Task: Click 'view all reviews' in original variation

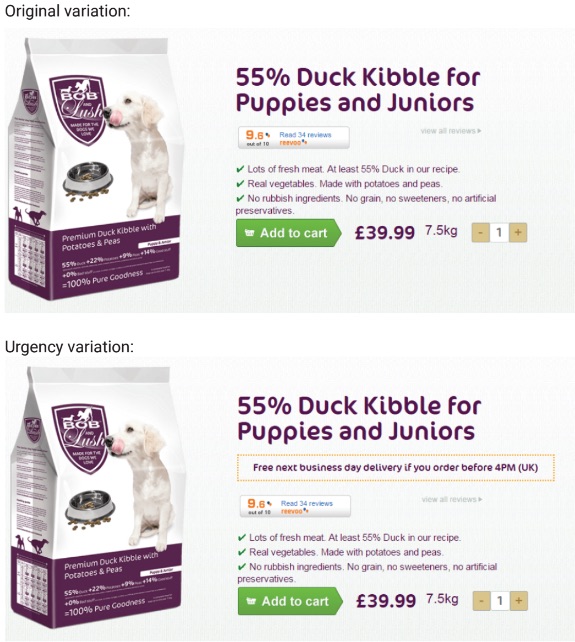Action: [450, 131]
